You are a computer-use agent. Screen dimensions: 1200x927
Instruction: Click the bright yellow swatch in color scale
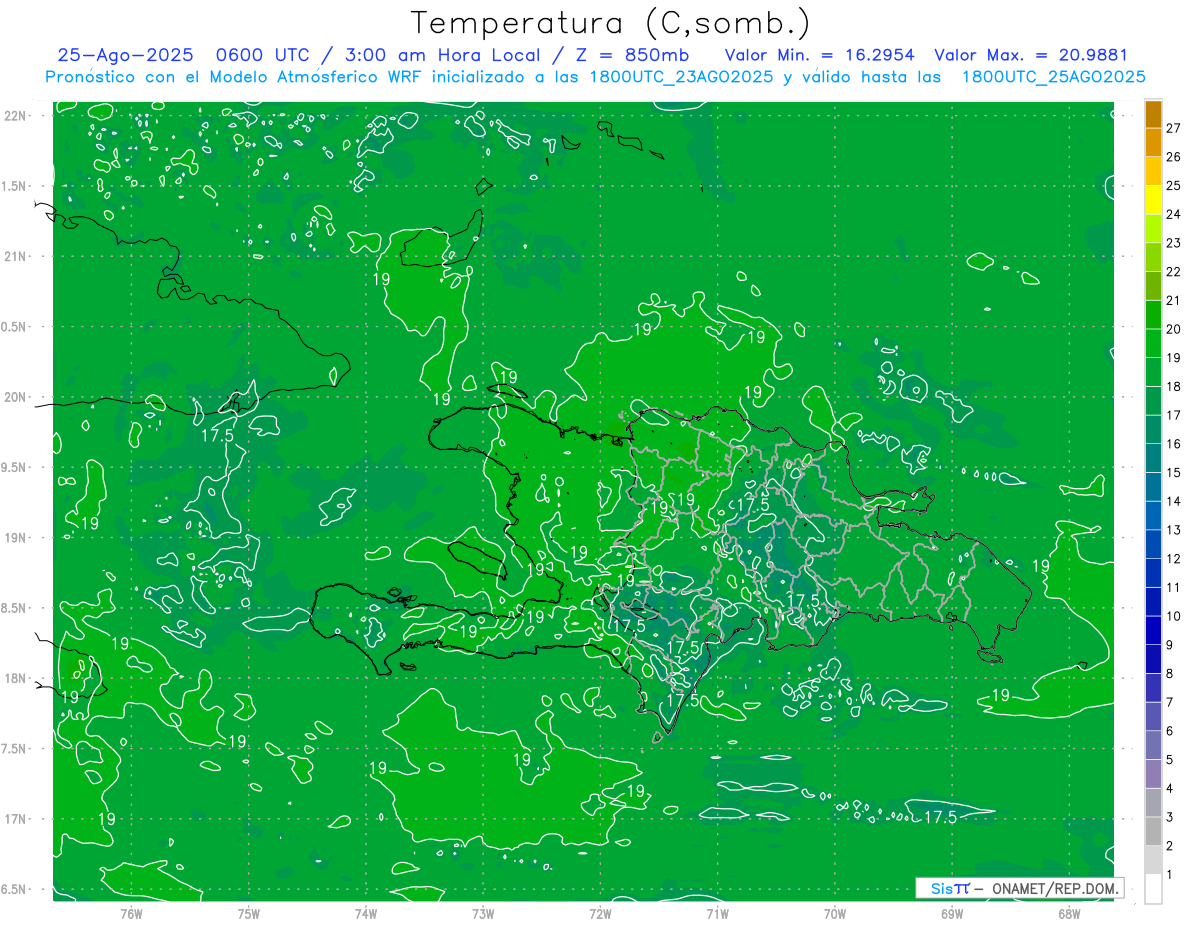(x=1153, y=200)
